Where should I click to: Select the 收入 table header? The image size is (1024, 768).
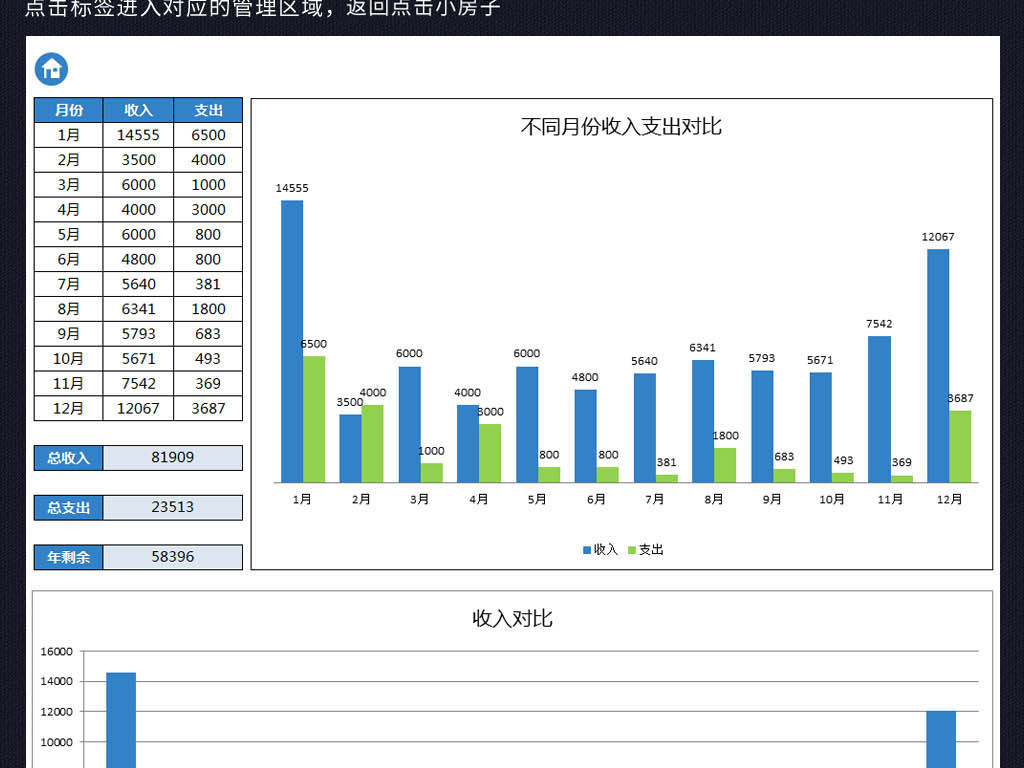tap(138, 110)
